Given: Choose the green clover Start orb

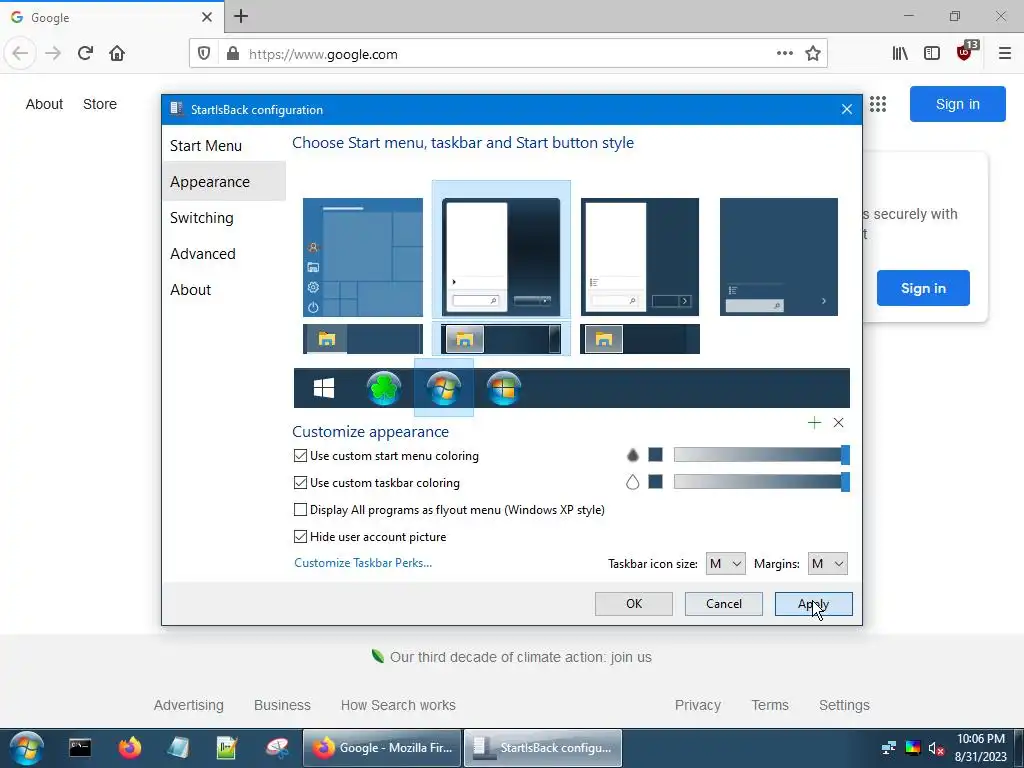Looking at the screenshot, I should pos(383,388).
